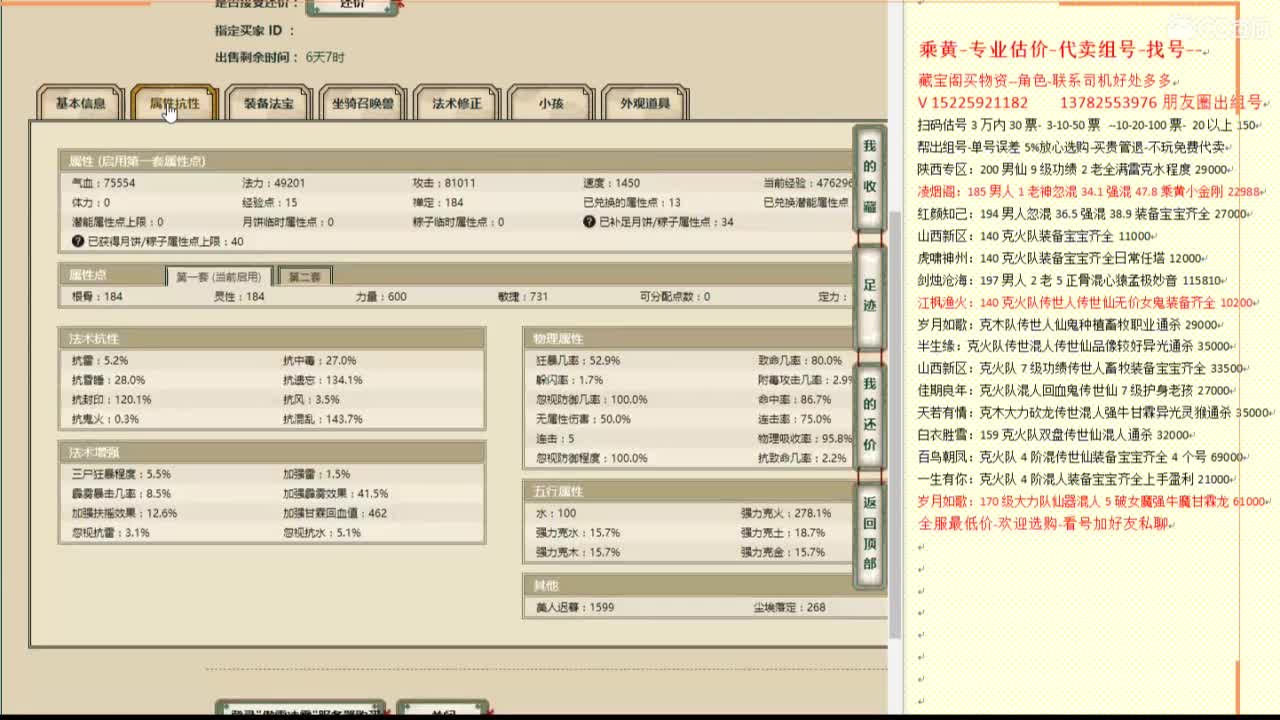Click the 还价 button at top
The image size is (1280, 720).
(352, 5)
